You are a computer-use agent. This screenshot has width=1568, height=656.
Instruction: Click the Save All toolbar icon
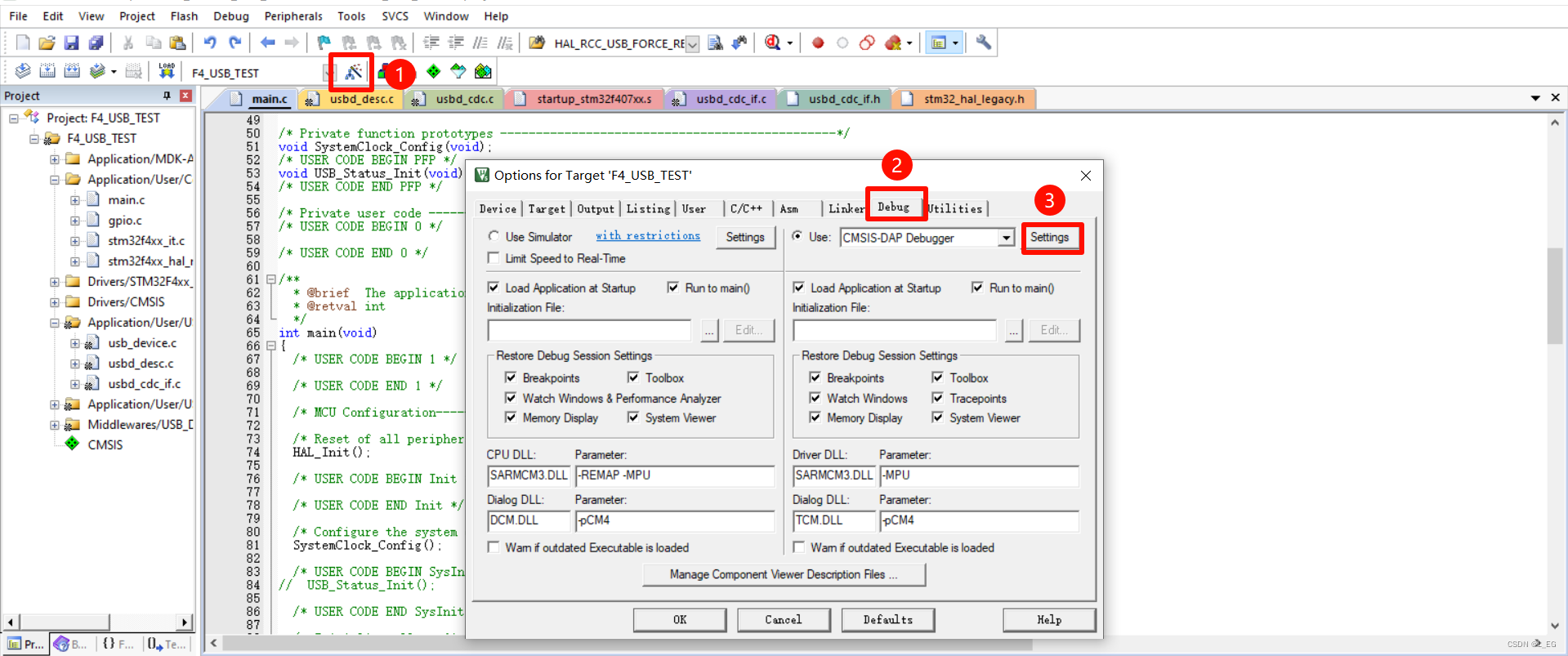(x=96, y=42)
